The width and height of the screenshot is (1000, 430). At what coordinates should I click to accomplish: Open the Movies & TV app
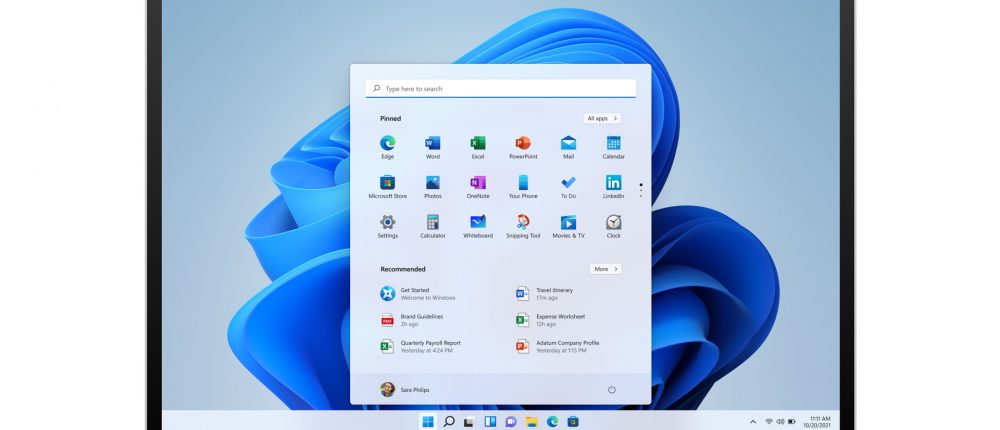click(x=568, y=223)
